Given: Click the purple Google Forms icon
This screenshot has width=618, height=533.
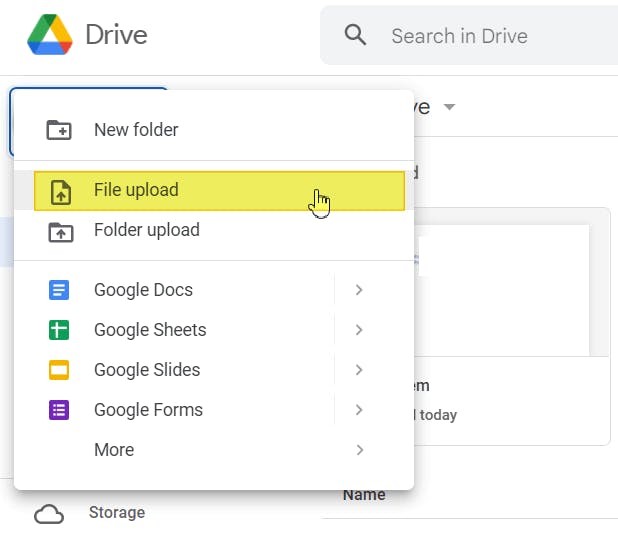Looking at the screenshot, I should click(x=59, y=410).
